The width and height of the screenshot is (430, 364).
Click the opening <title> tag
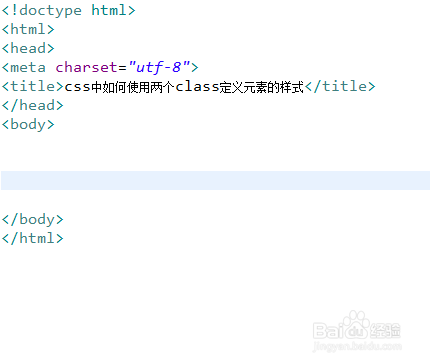pos(32,86)
